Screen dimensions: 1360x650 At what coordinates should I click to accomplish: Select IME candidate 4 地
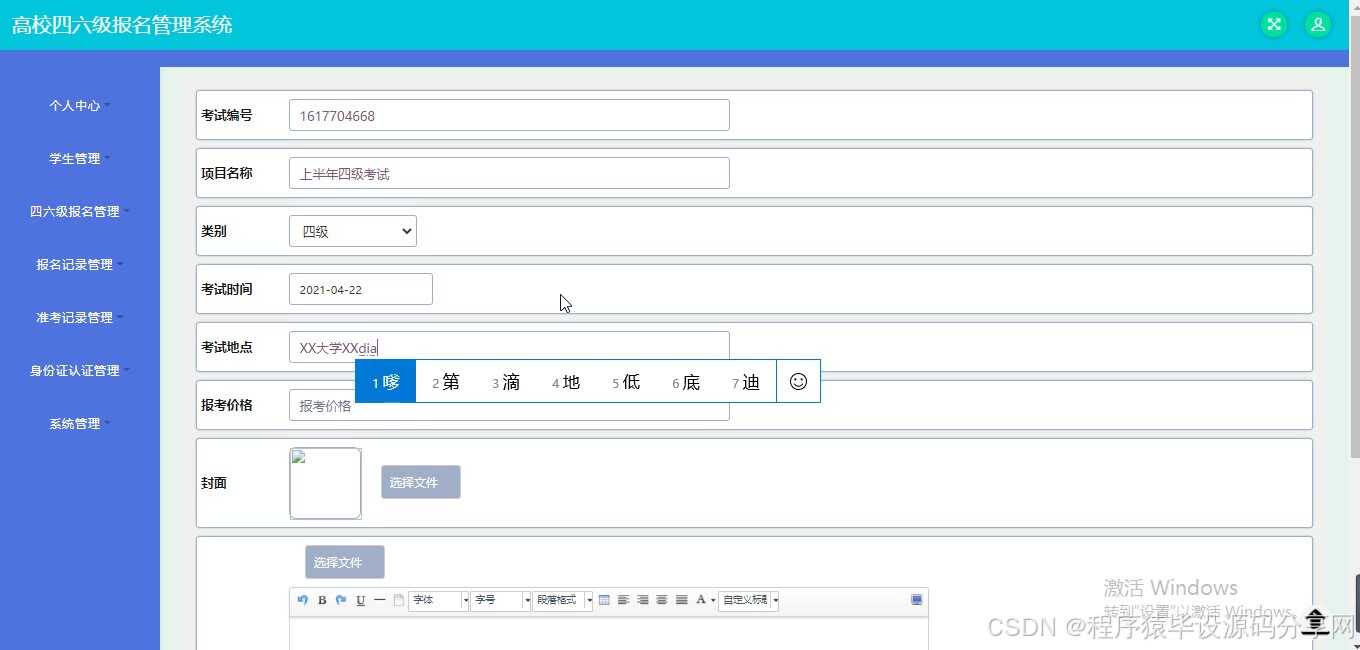pos(566,381)
